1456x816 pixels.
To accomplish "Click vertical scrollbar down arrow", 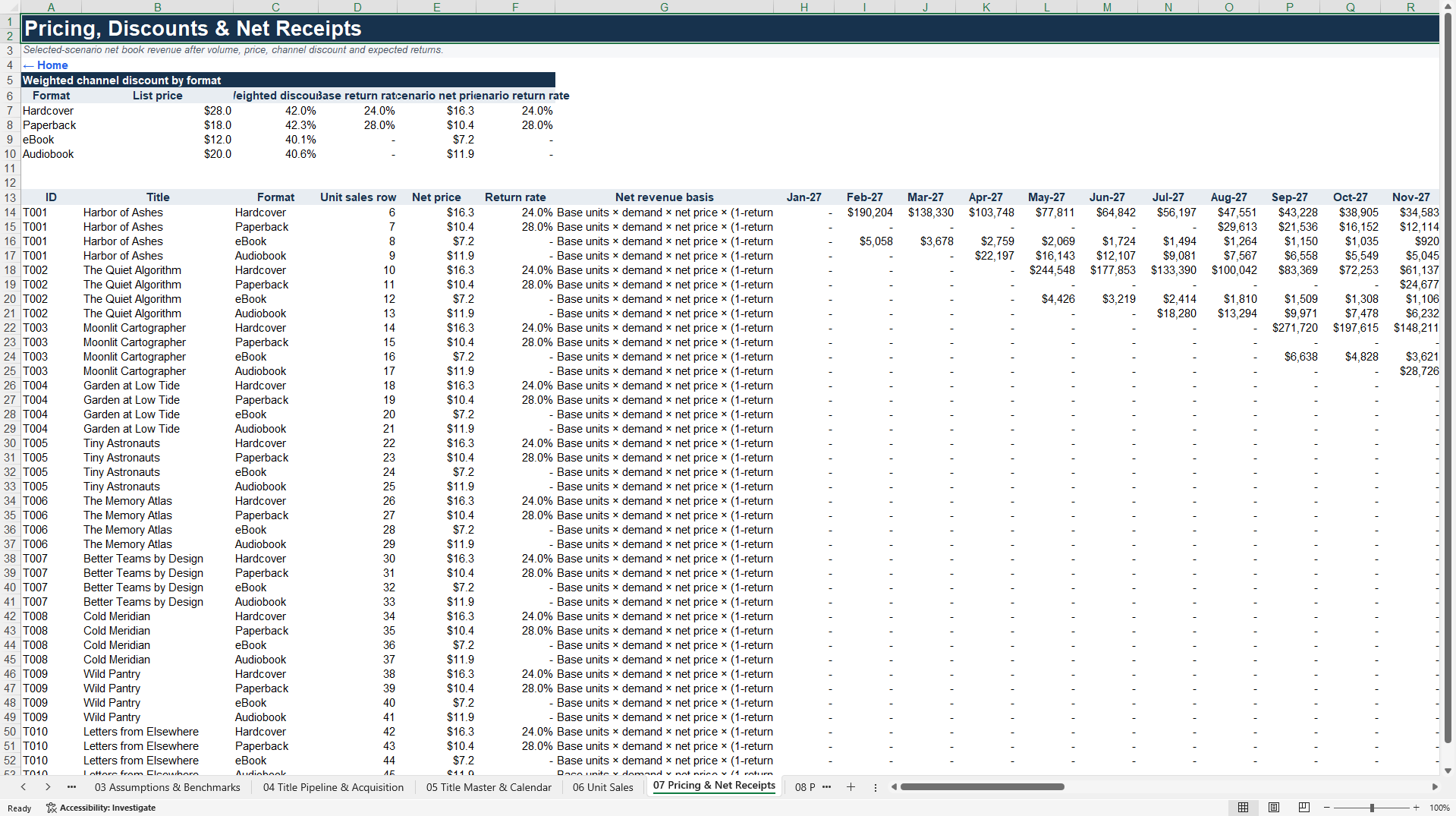I will pyautogui.click(x=1448, y=770).
